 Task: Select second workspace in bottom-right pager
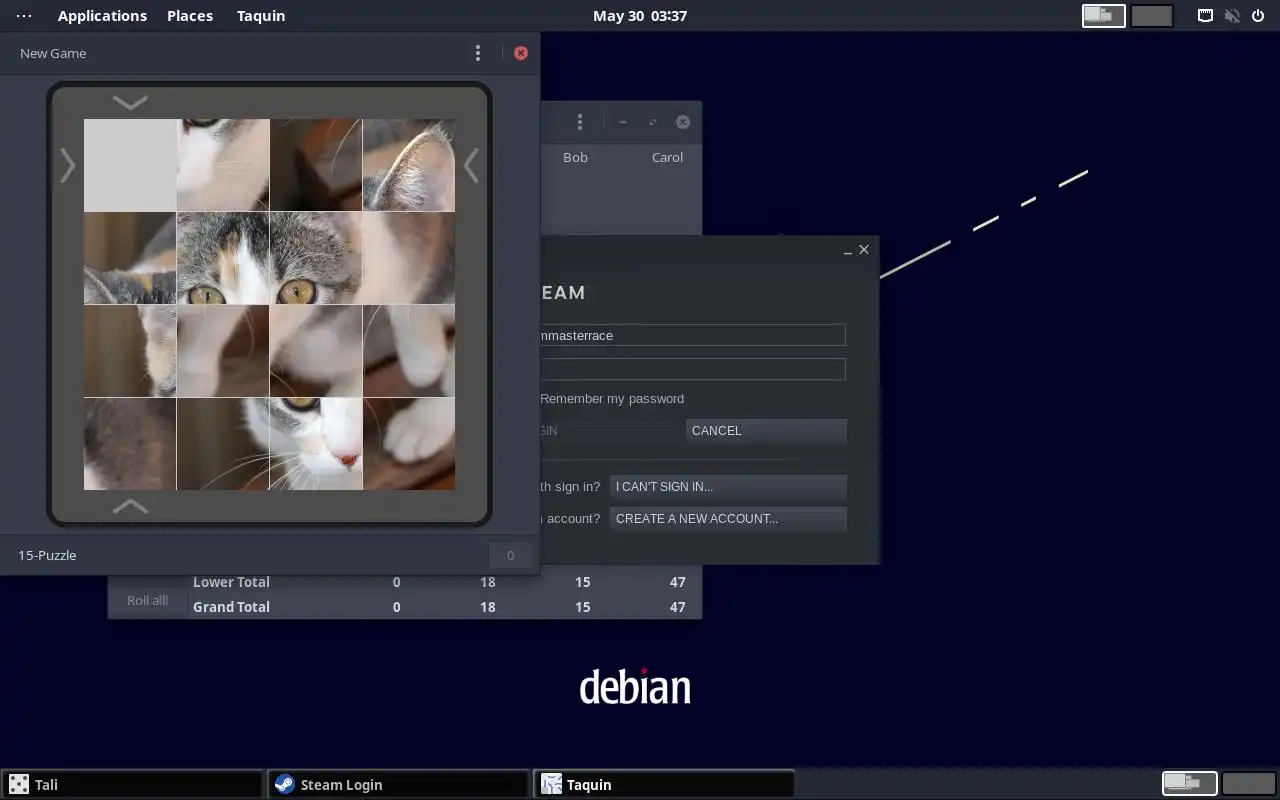[1248, 782]
